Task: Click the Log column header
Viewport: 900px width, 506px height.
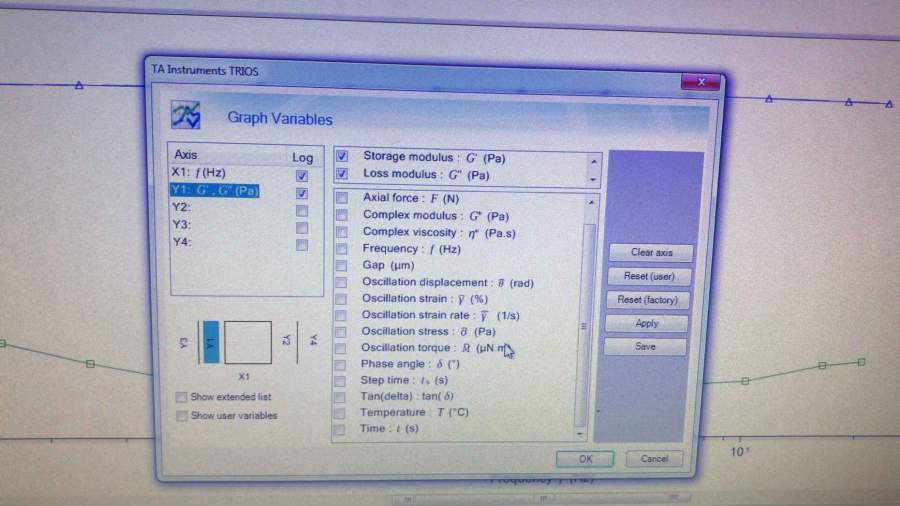Action: [x=302, y=157]
